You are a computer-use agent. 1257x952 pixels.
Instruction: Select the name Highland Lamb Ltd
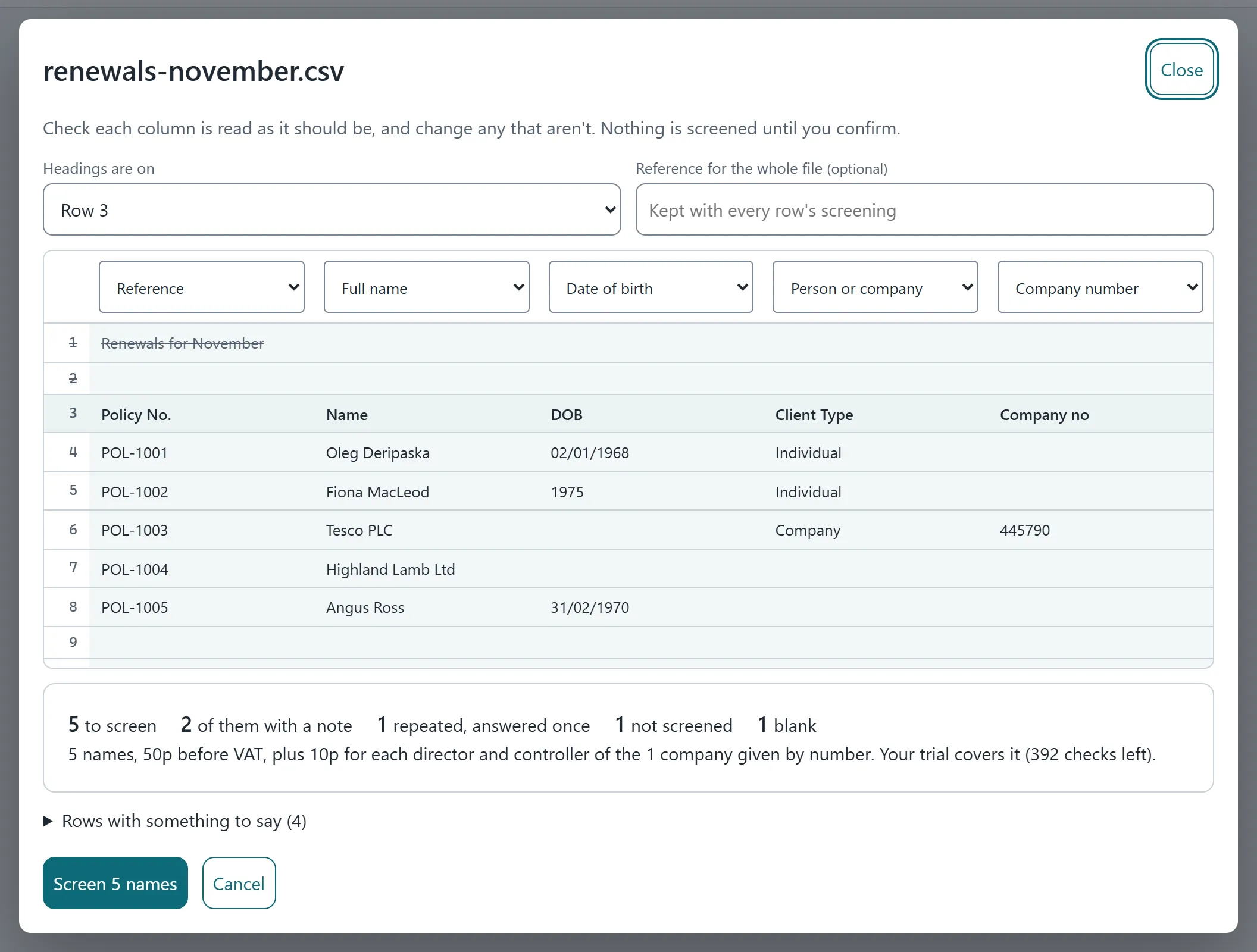coord(390,569)
